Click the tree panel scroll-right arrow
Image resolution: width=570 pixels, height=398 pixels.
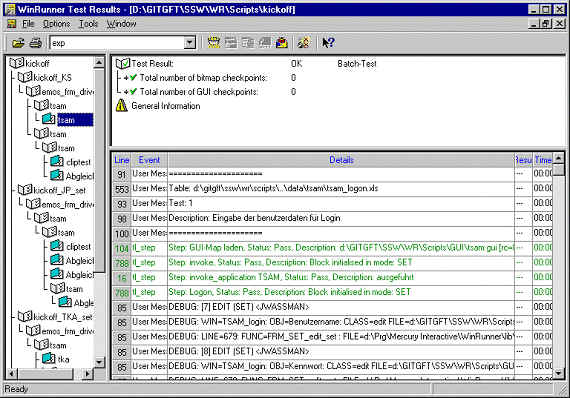[x=88, y=373]
